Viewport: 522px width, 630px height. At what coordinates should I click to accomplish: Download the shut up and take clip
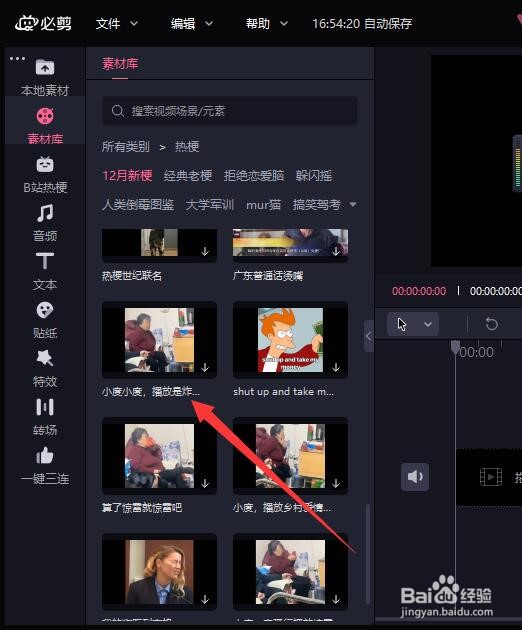(336, 367)
